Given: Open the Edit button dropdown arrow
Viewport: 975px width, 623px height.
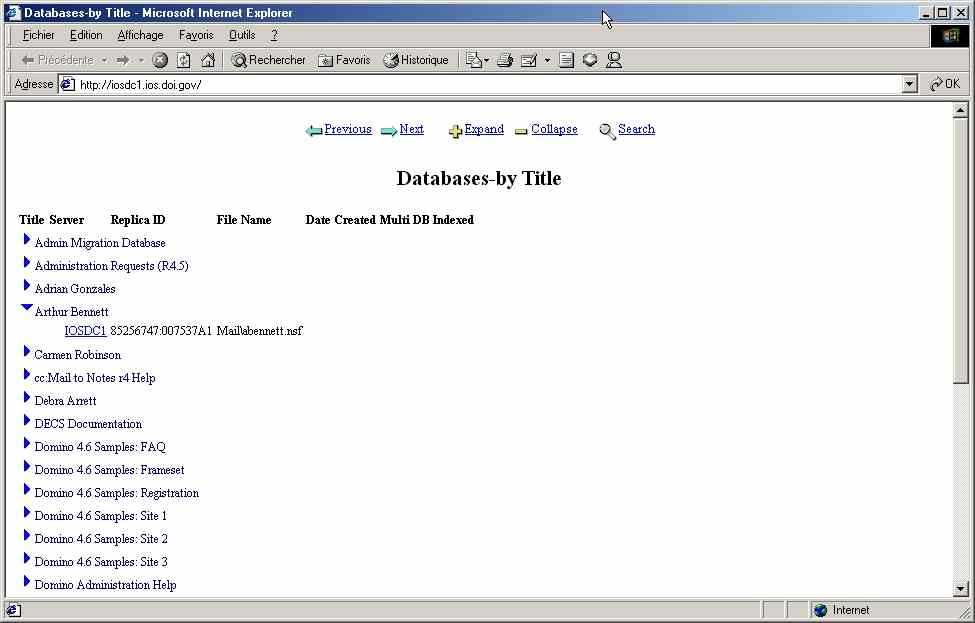Looking at the screenshot, I should click(547, 60).
